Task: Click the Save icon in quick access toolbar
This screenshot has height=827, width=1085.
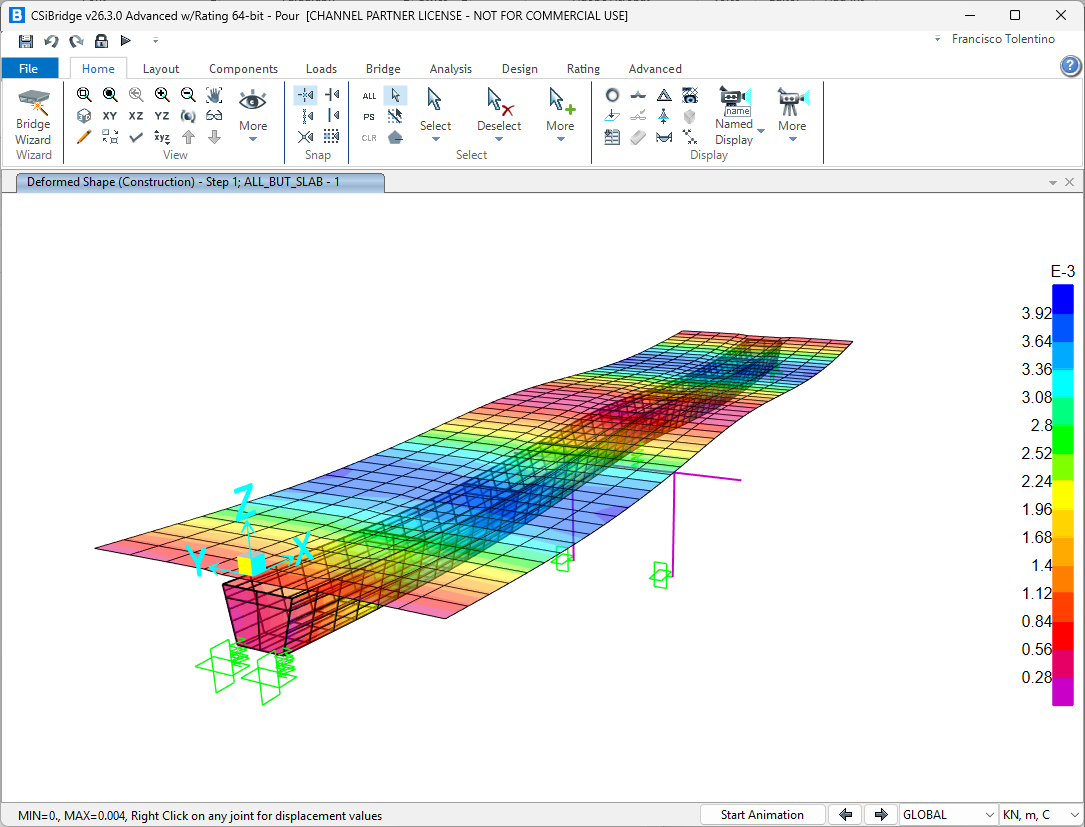Action: click(x=26, y=41)
